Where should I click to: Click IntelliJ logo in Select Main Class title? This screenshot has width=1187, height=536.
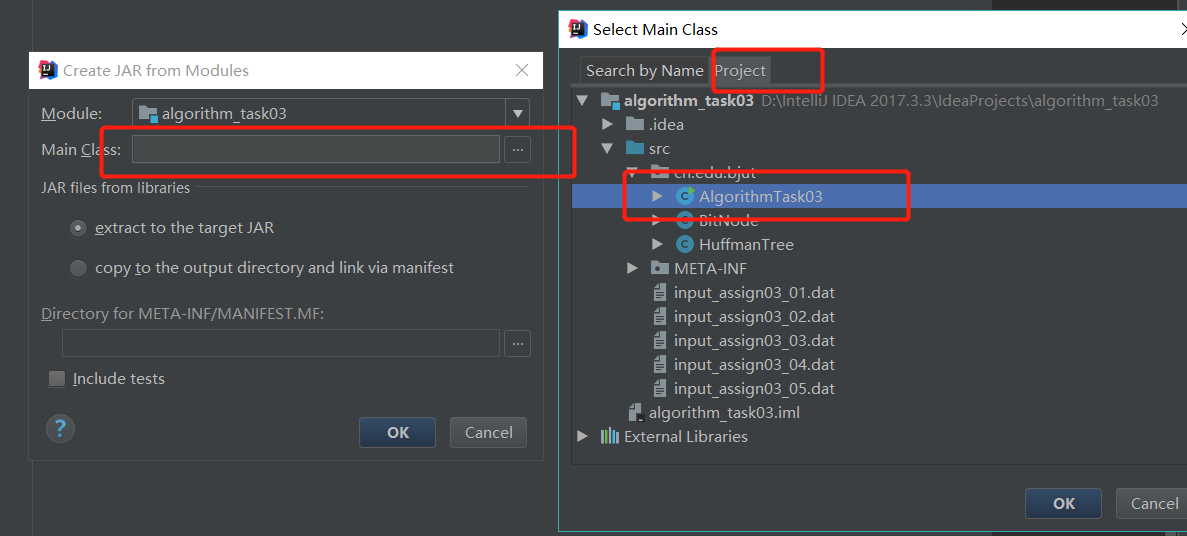pos(578,30)
